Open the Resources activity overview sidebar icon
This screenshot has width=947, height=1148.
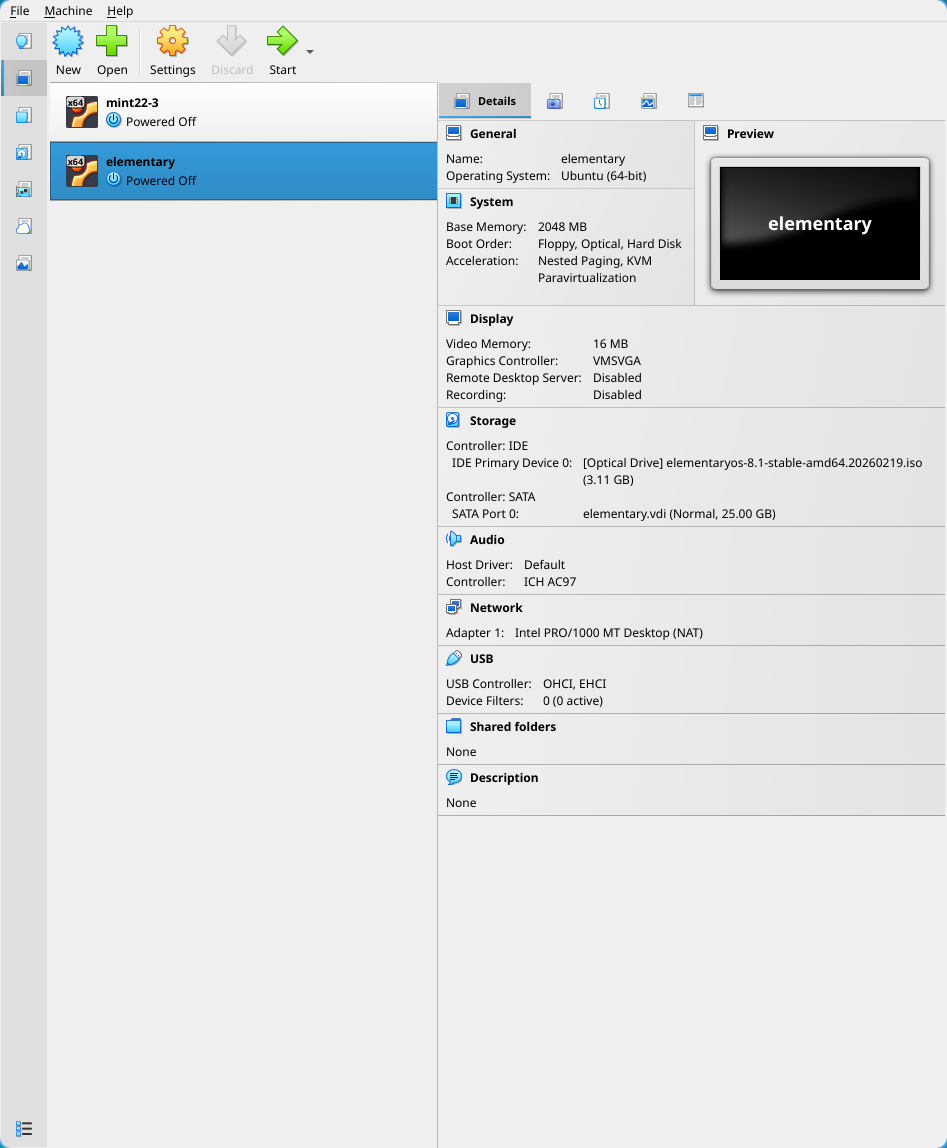click(23, 264)
